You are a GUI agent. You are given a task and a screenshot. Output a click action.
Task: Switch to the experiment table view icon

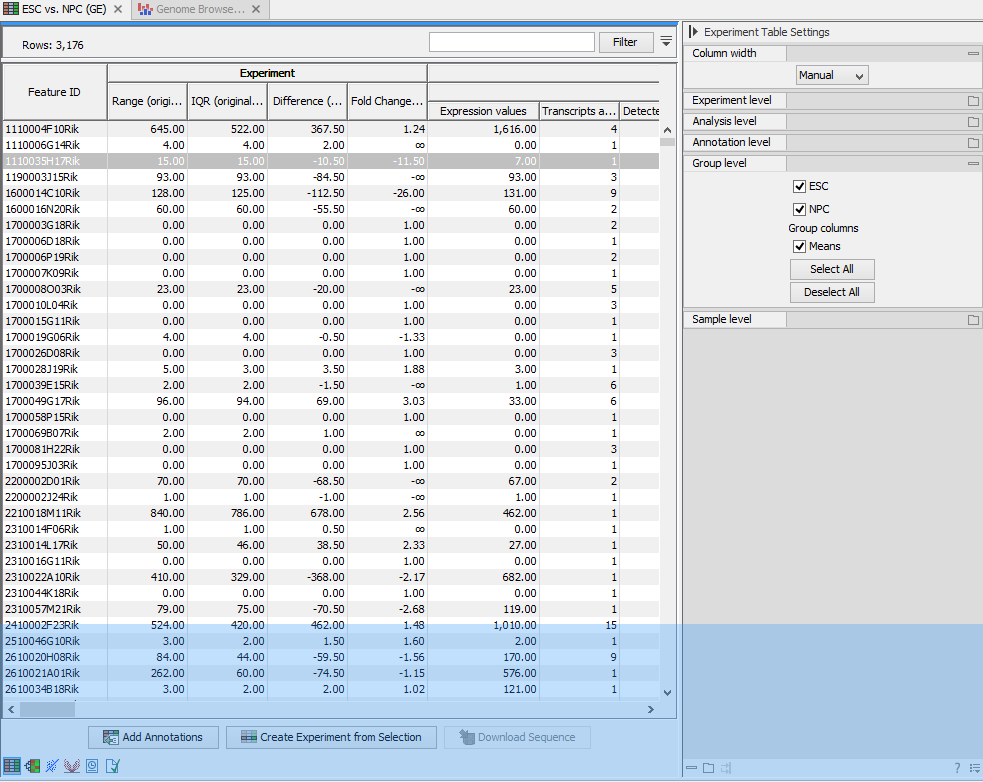pos(12,766)
